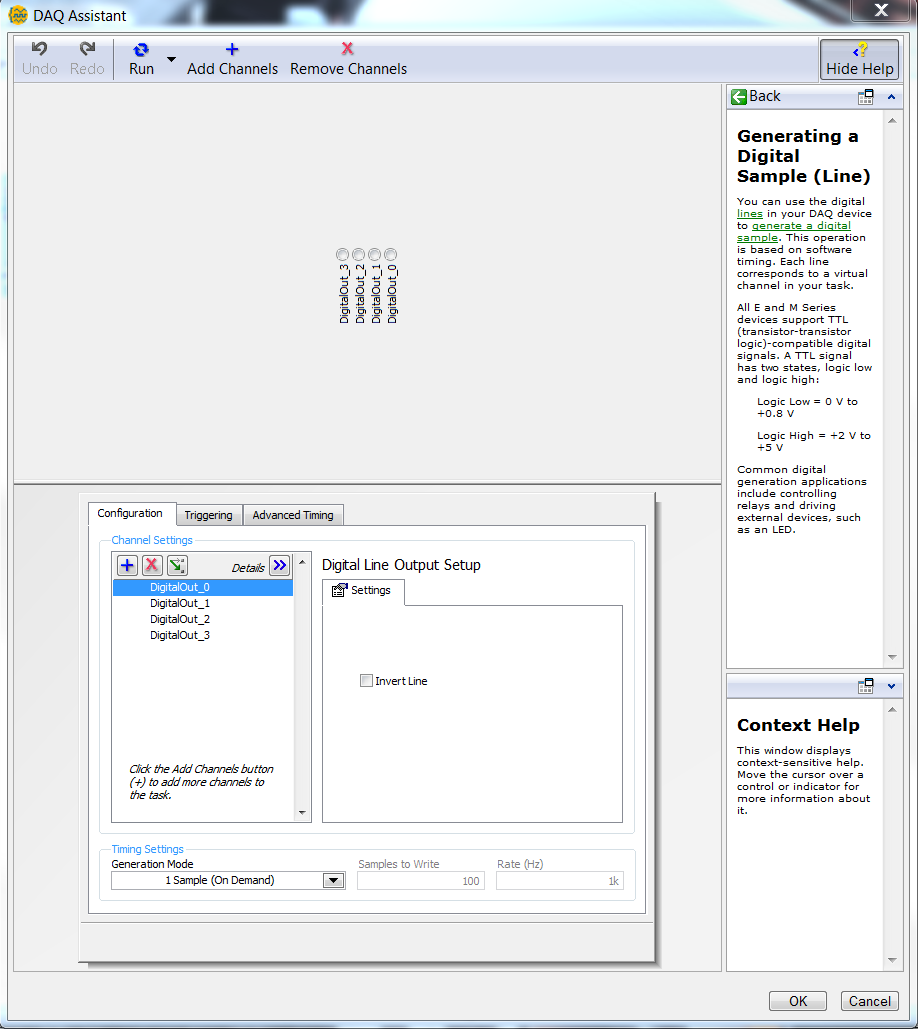The width and height of the screenshot is (923, 1031).
Task: Select the DigitalOut_1 channel
Action: tap(202, 604)
